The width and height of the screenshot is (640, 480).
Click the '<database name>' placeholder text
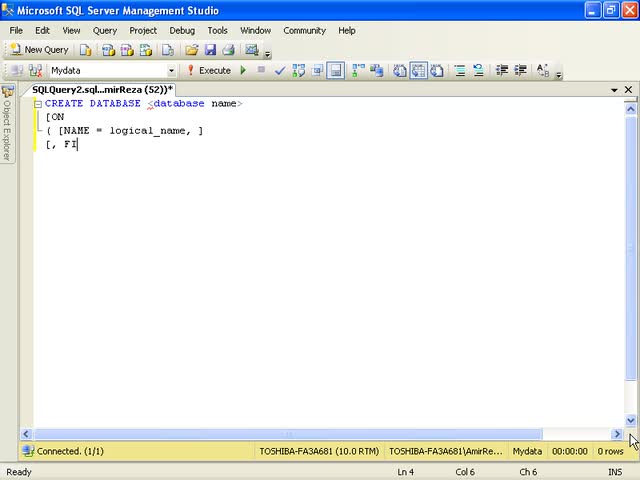pyautogui.click(x=195, y=103)
